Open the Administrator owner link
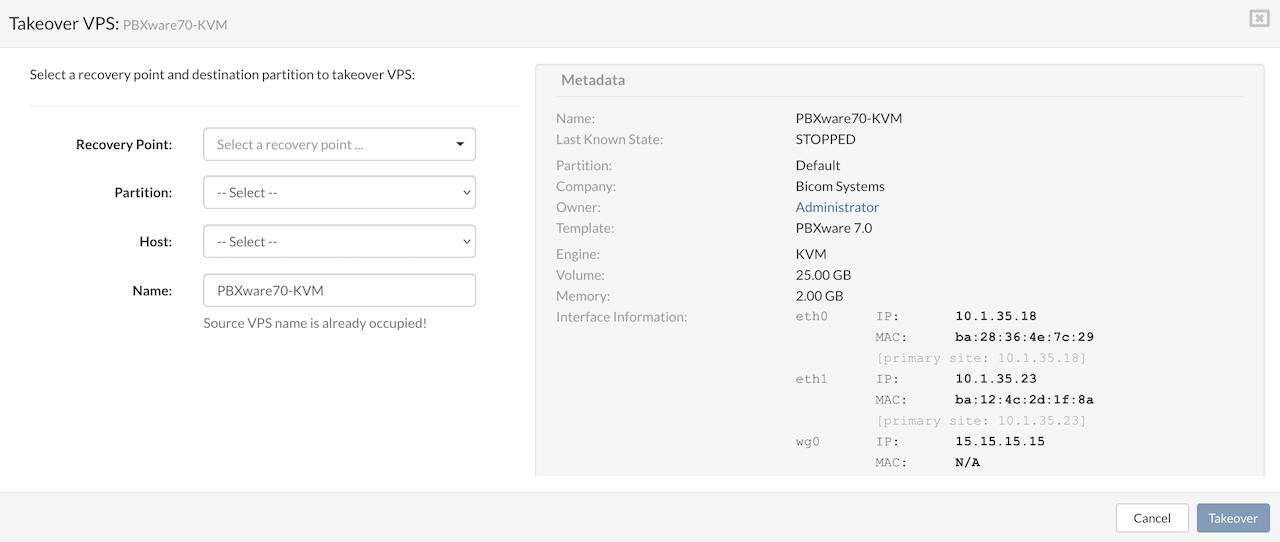Image resolution: width=1280 pixels, height=542 pixels. (x=837, y=207)
